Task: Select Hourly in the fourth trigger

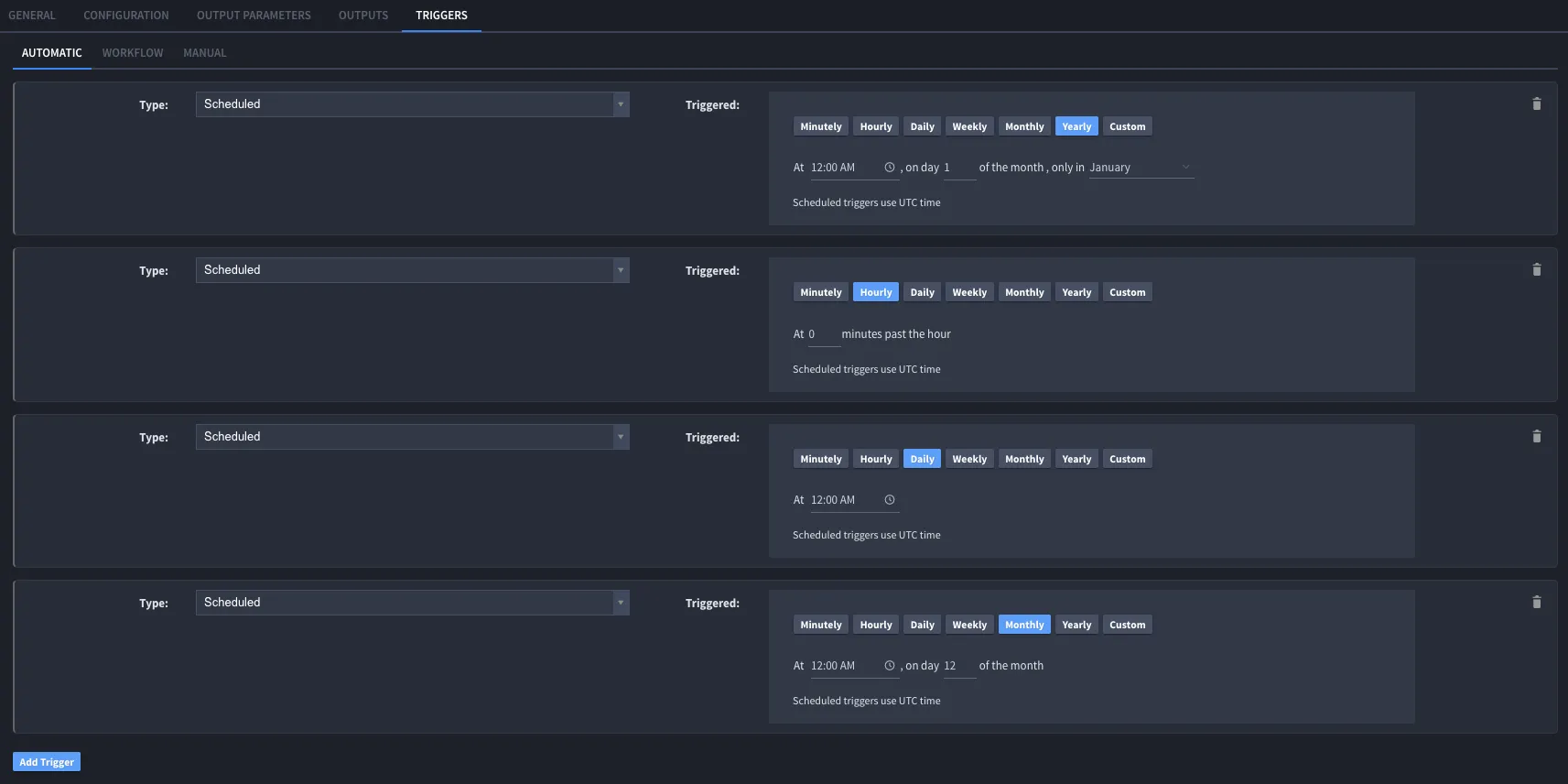Action: 876,625
